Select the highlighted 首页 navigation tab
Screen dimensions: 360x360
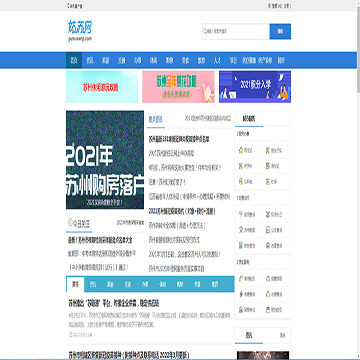tap(74, 61)
